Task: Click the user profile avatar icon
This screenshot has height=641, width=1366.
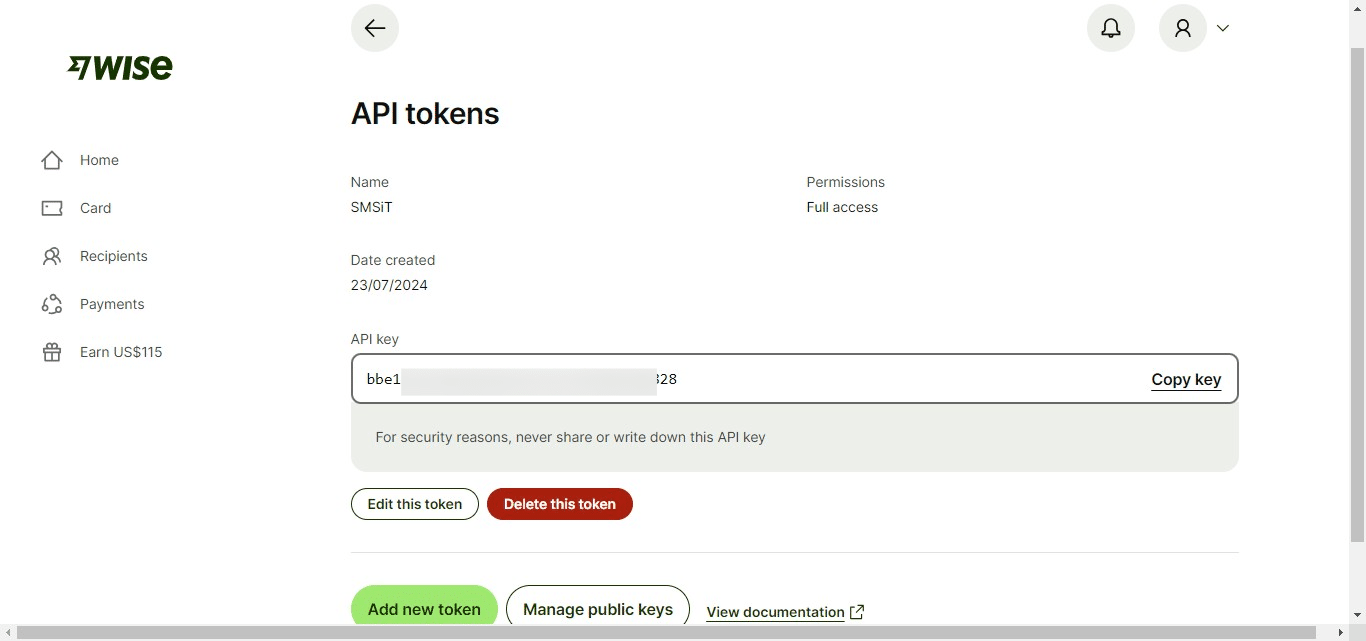Action: [1182, 28]
